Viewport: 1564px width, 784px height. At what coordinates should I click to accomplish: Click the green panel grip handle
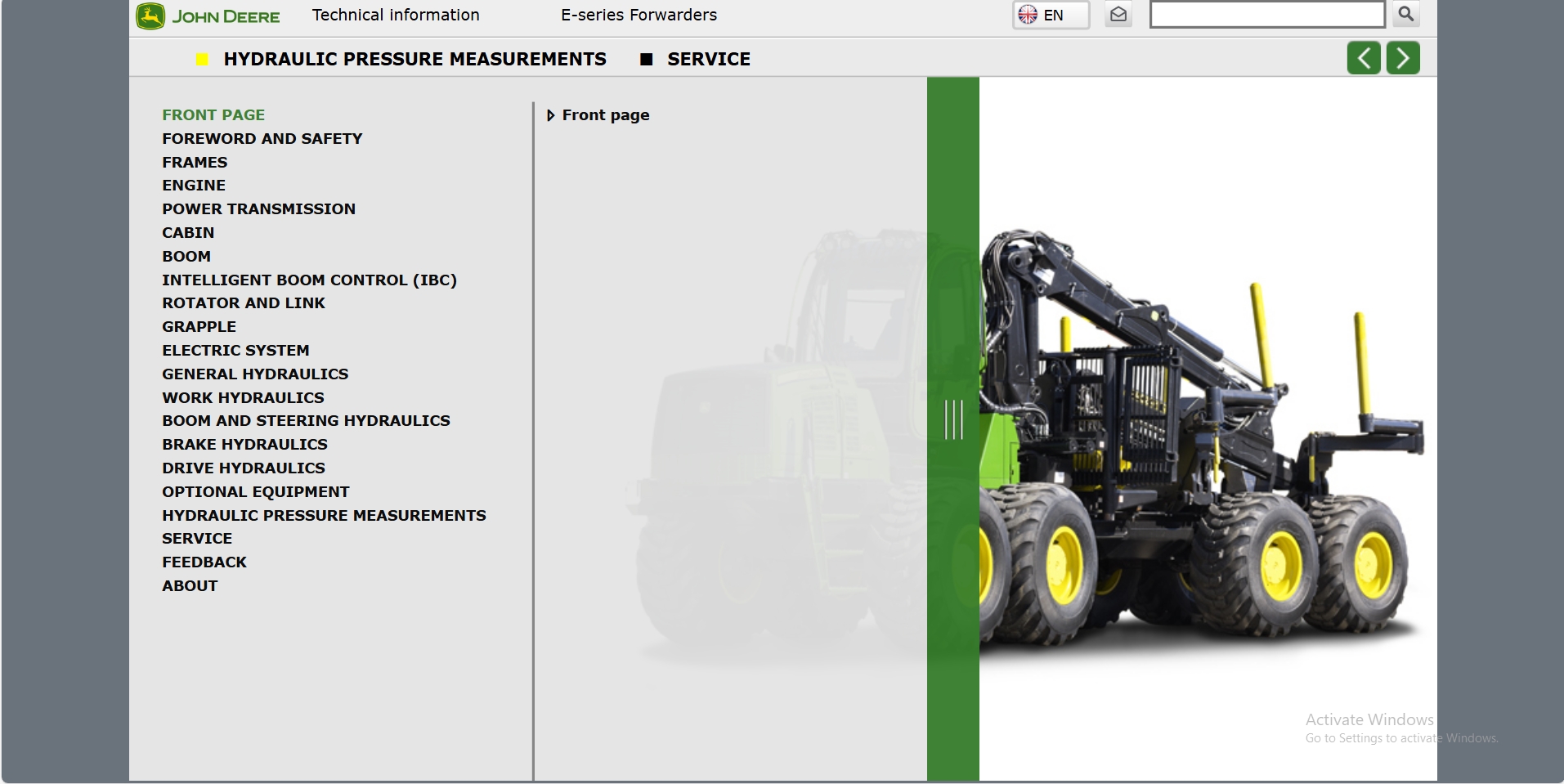coord(953,419)
